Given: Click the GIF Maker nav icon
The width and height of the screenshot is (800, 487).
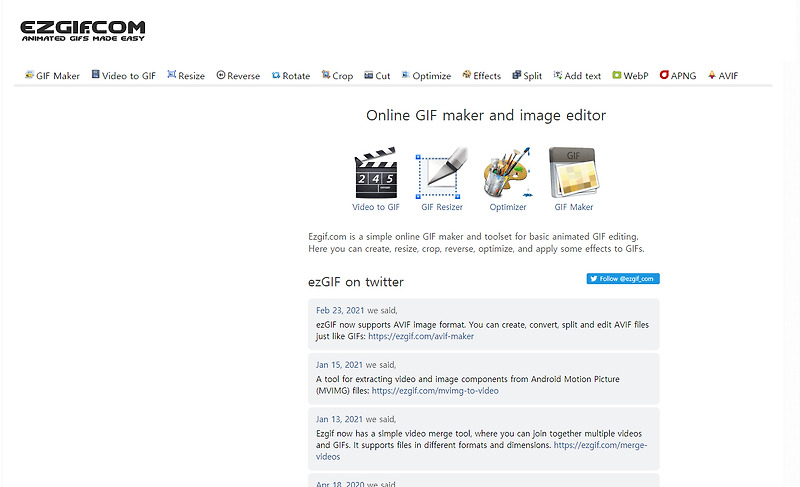Looking at the screenshot, I should 29,75.
